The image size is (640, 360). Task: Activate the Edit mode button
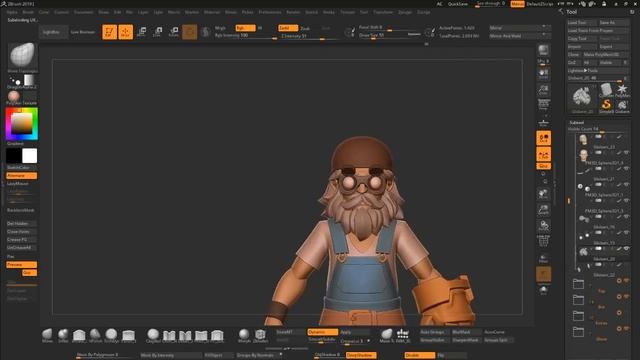point(109,32)
